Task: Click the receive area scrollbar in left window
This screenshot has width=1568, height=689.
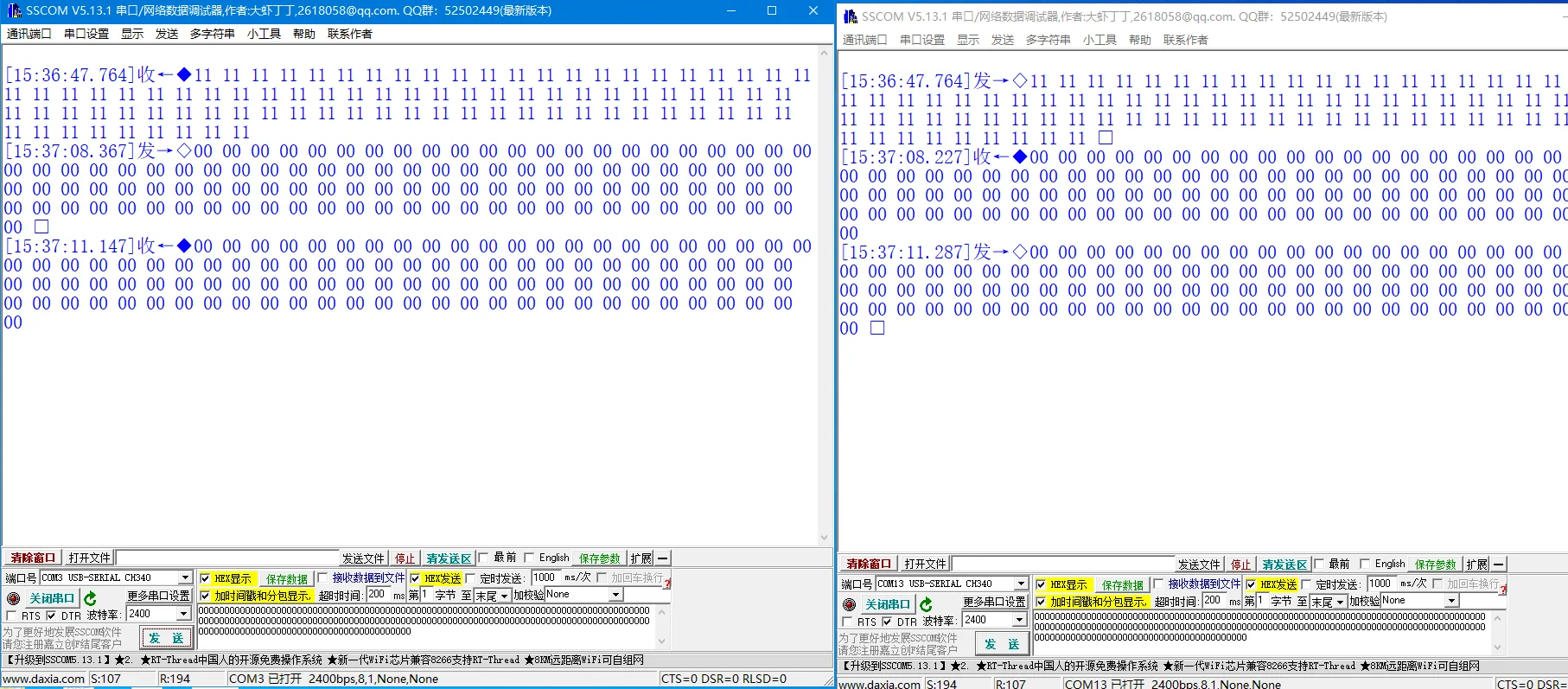Action: [825, 295]
